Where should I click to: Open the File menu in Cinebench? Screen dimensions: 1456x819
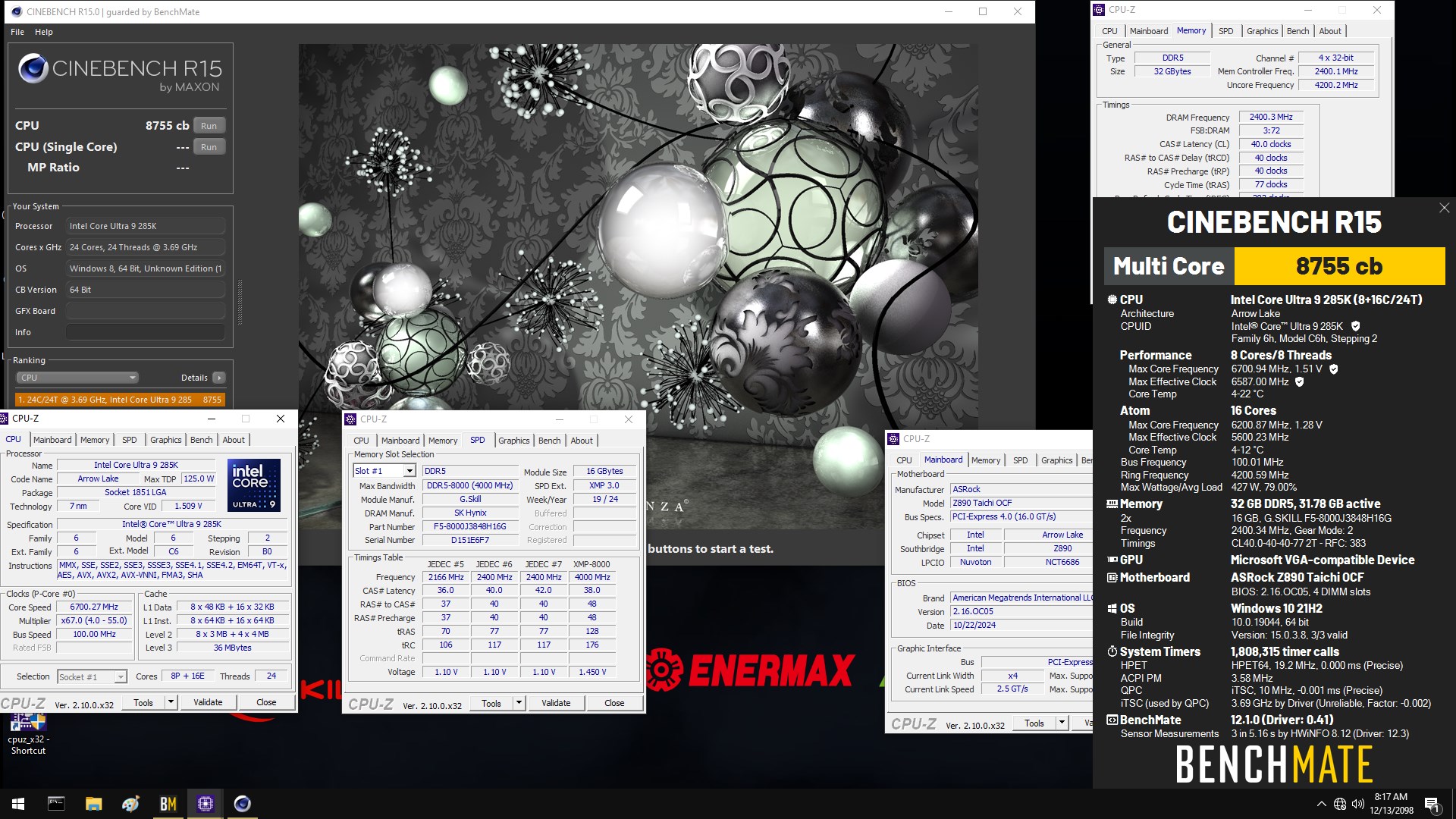click(17, 32)
